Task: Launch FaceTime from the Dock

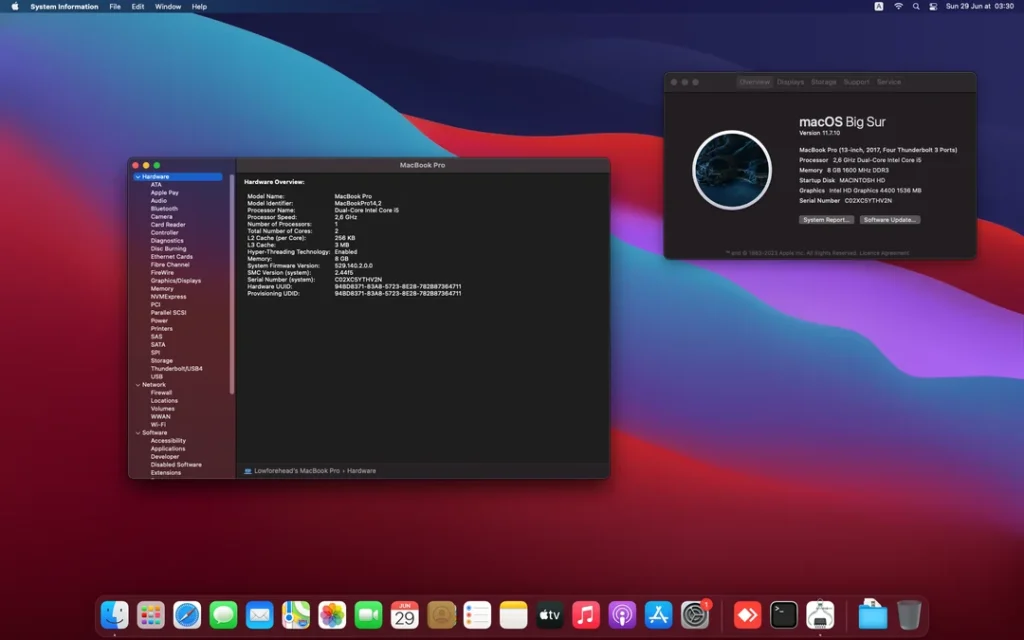Action: pyautogui.click(x=368, y=615)
